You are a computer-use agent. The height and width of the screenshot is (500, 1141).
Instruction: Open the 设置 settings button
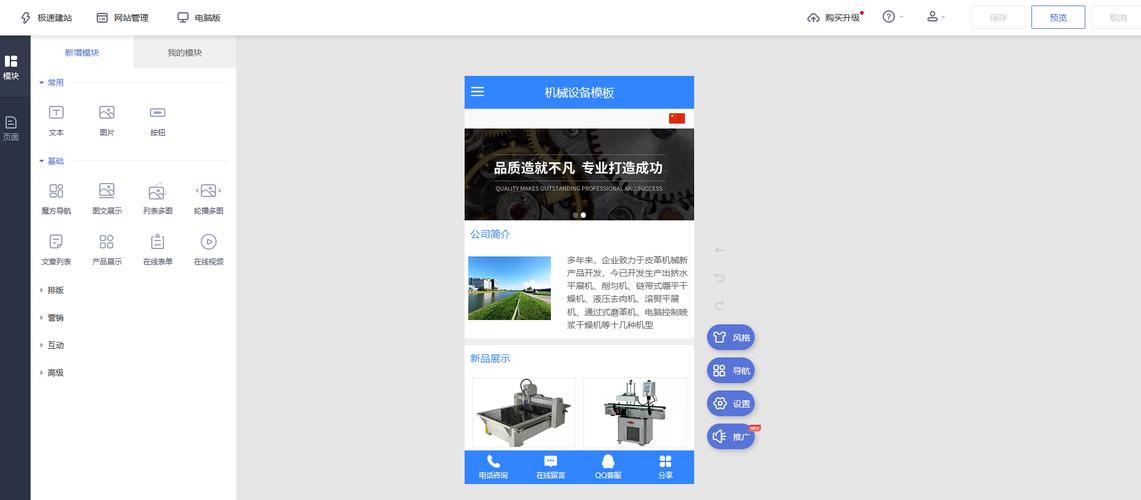pos(731,403)
